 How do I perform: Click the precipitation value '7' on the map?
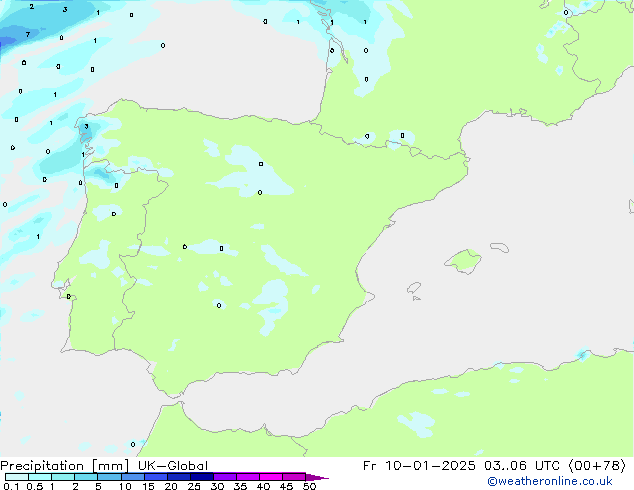pos(27,34)
